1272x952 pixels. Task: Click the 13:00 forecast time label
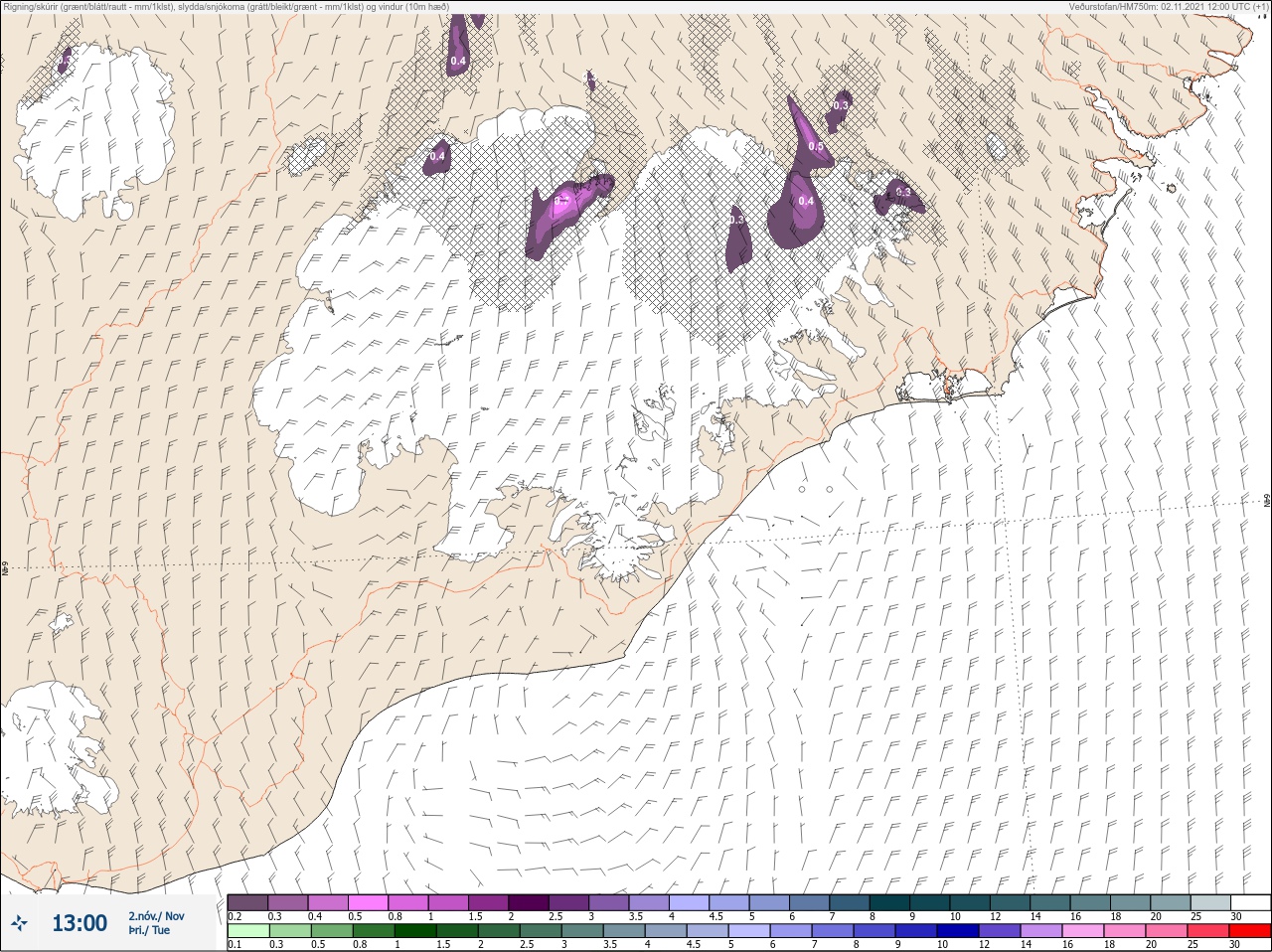click(79, 923)
